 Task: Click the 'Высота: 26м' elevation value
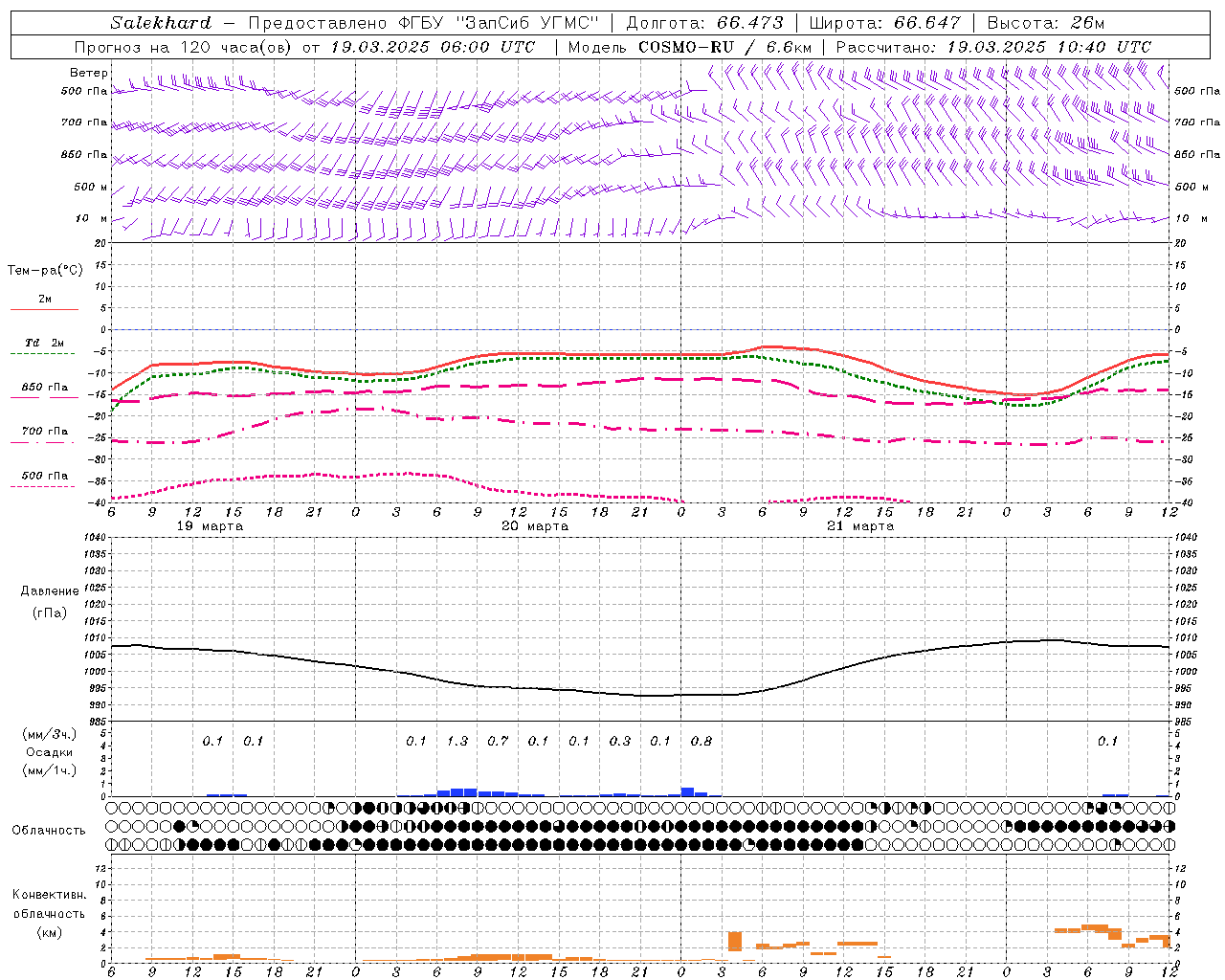point(1045,23)
